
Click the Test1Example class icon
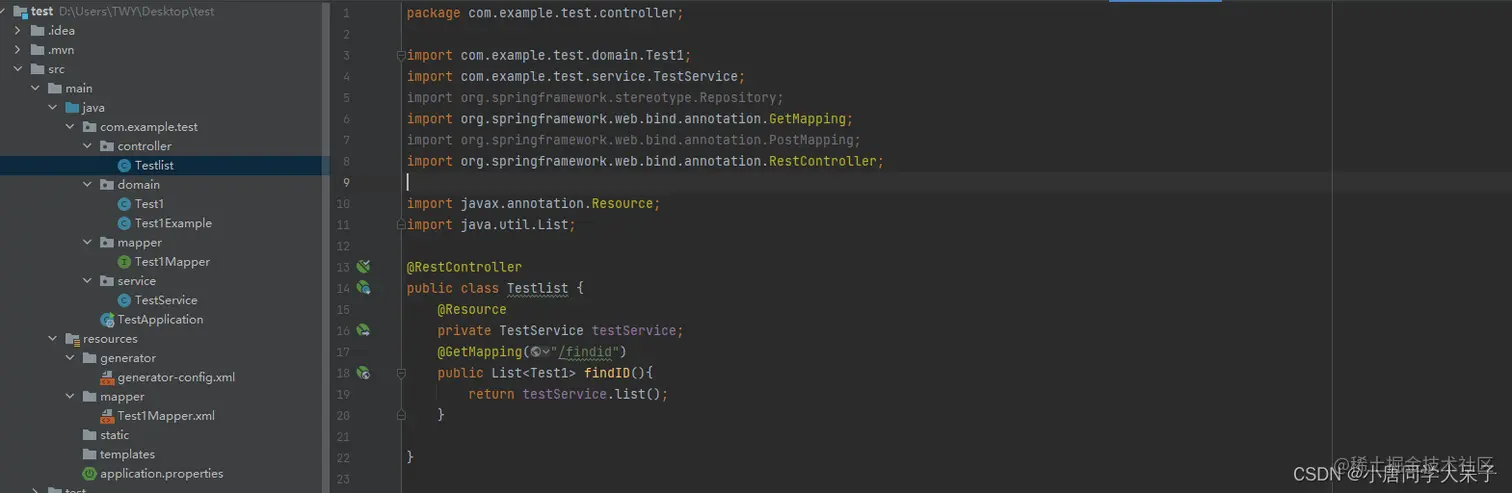point(124,223)
